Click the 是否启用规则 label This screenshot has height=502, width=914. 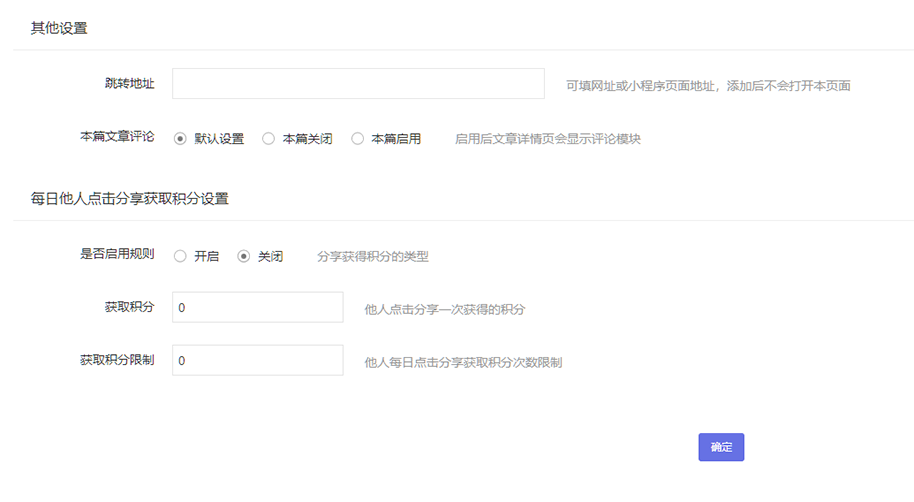point(117,254)
